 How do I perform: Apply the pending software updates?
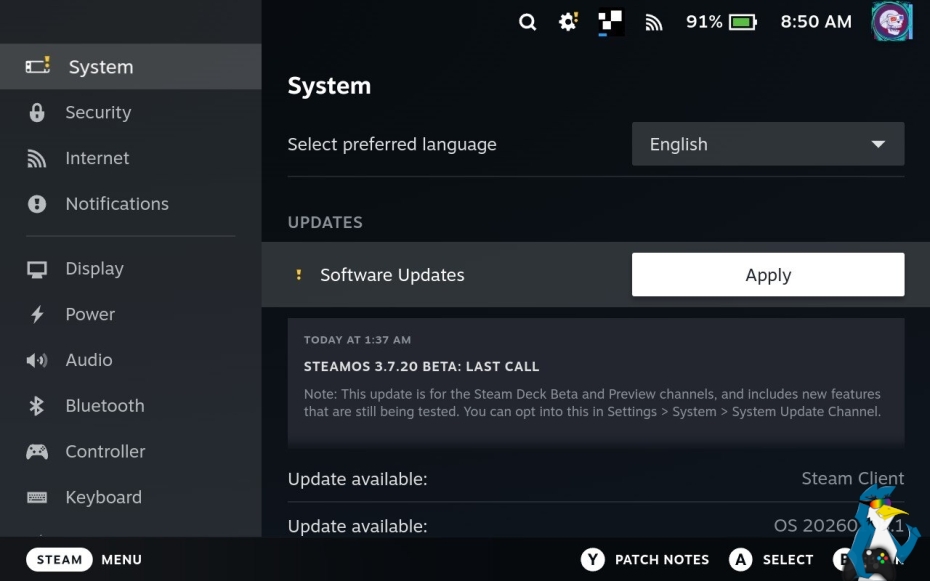point(767,275)
